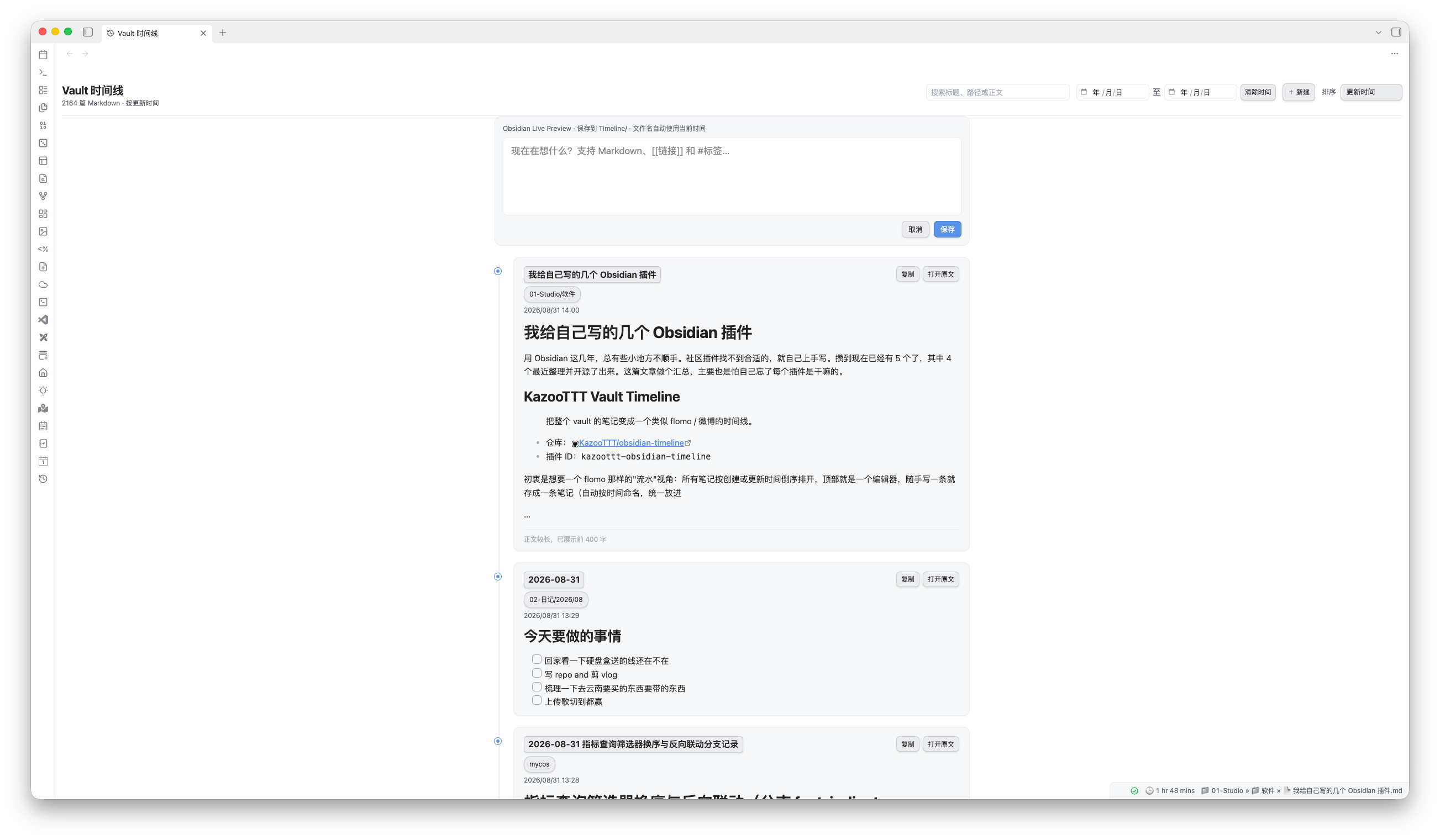Open the KazooTTT/obsidian-timeline link
This screenshot has height=840, width=1440.
(x=631, y=443)
